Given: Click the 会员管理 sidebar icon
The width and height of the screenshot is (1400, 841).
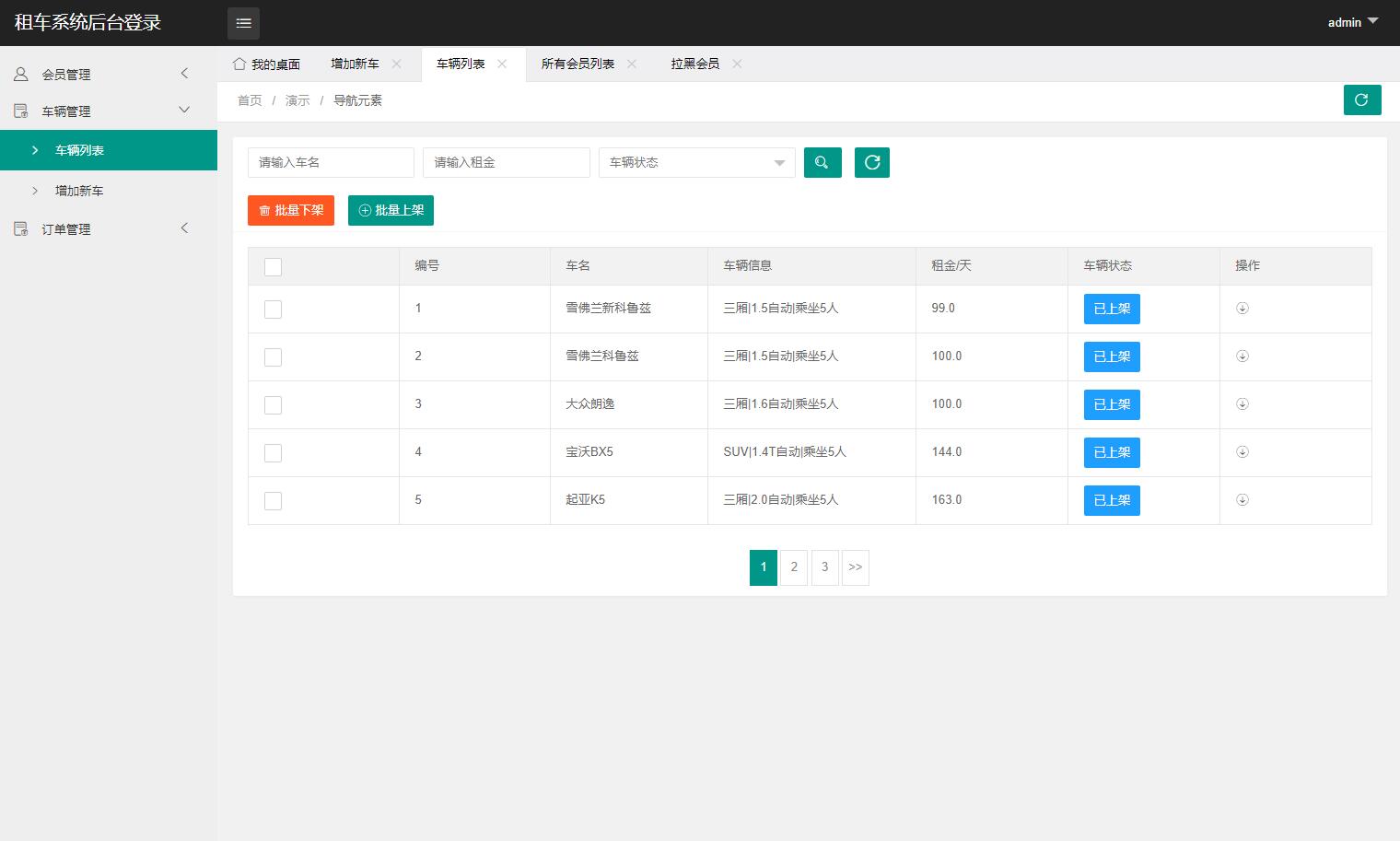Looking at the screenshot, I should pyautogui.click(x=20, y=74).
